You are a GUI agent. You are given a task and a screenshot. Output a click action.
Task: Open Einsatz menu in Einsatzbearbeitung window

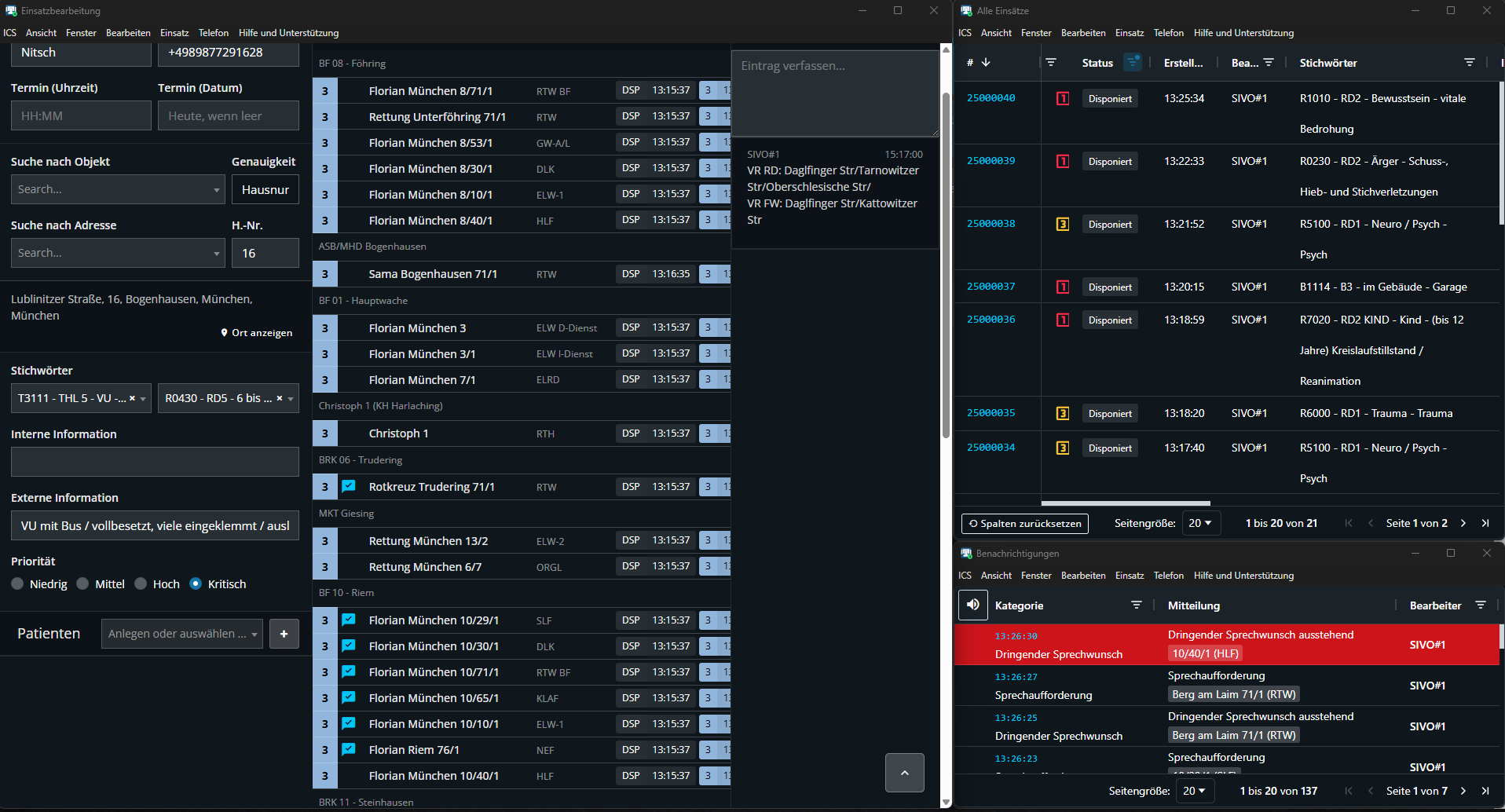(174, 33)
